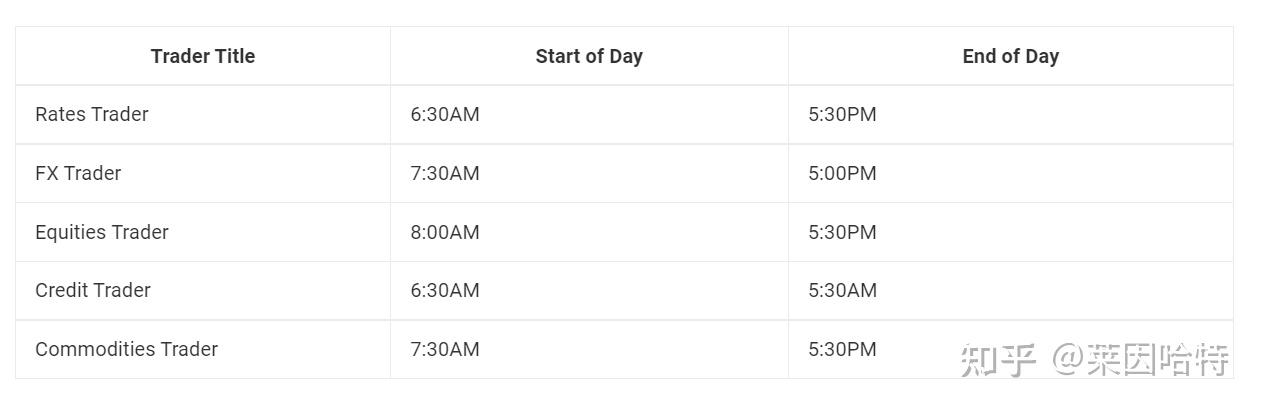
Task: Click Commodities Trader end time 5:30PM
Action: click(x=842, y=349)
